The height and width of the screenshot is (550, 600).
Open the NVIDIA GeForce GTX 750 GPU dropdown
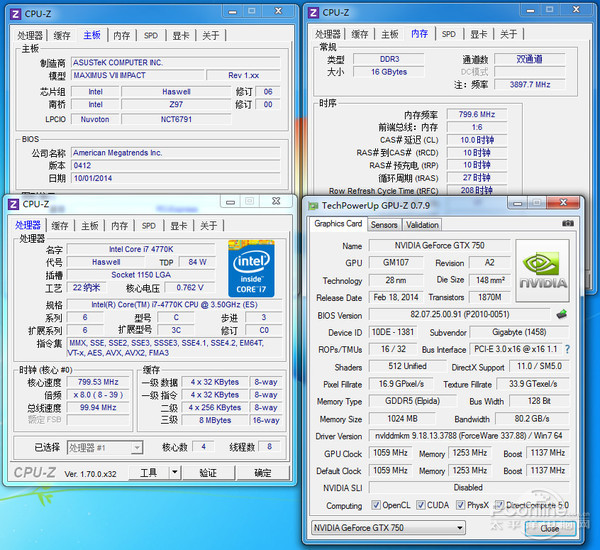point(460,528)
